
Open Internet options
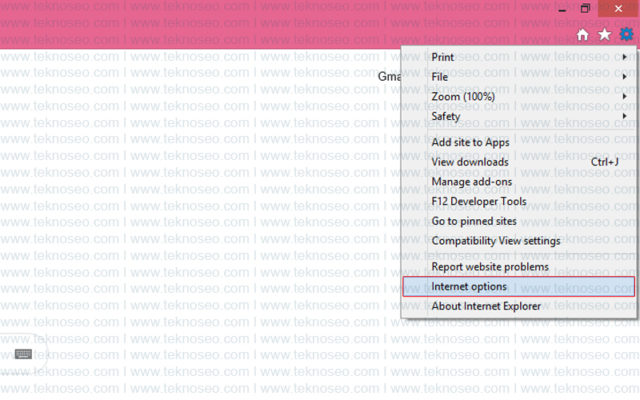point(518,287)
